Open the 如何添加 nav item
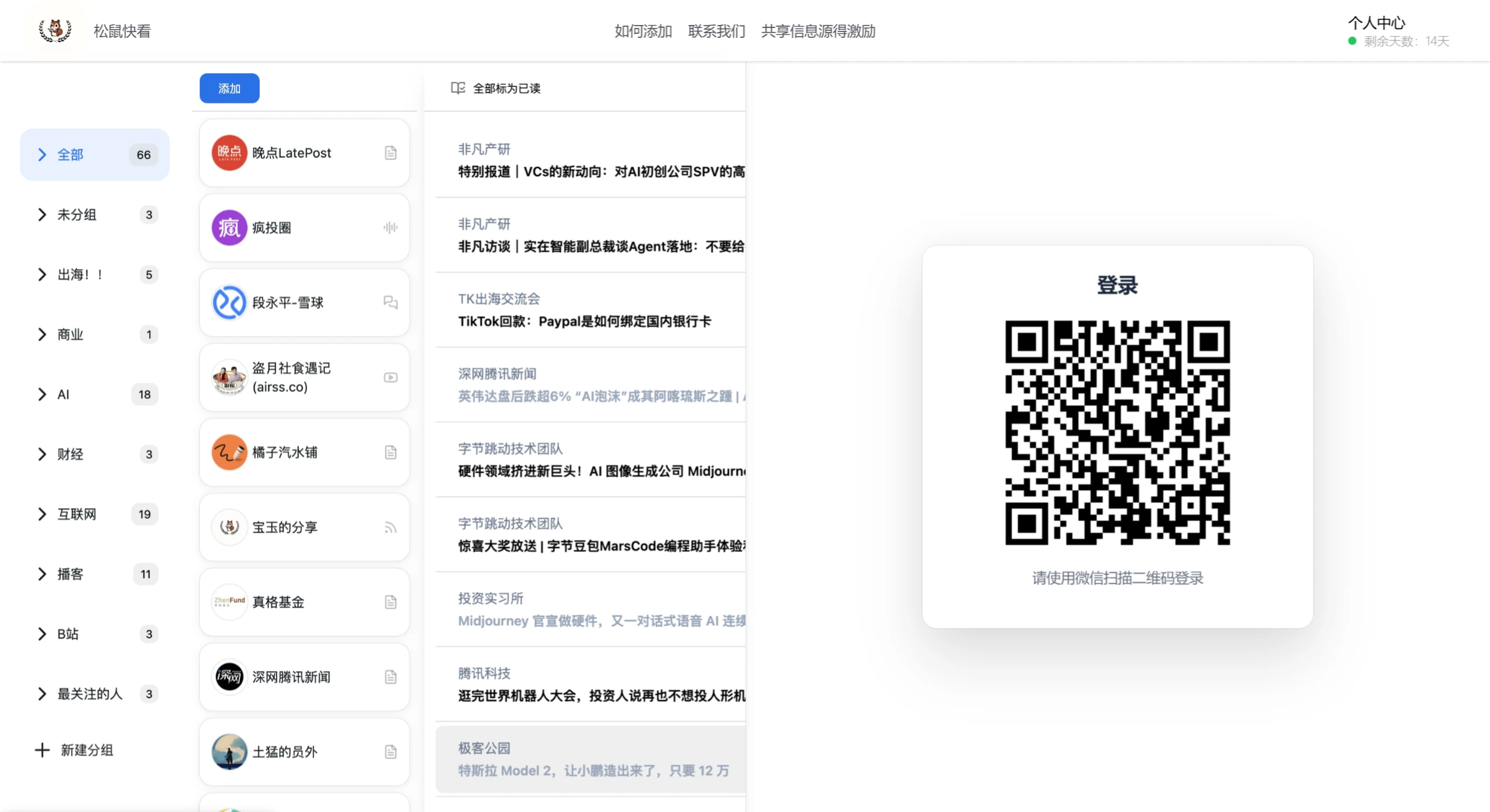 tap(643, 31)
